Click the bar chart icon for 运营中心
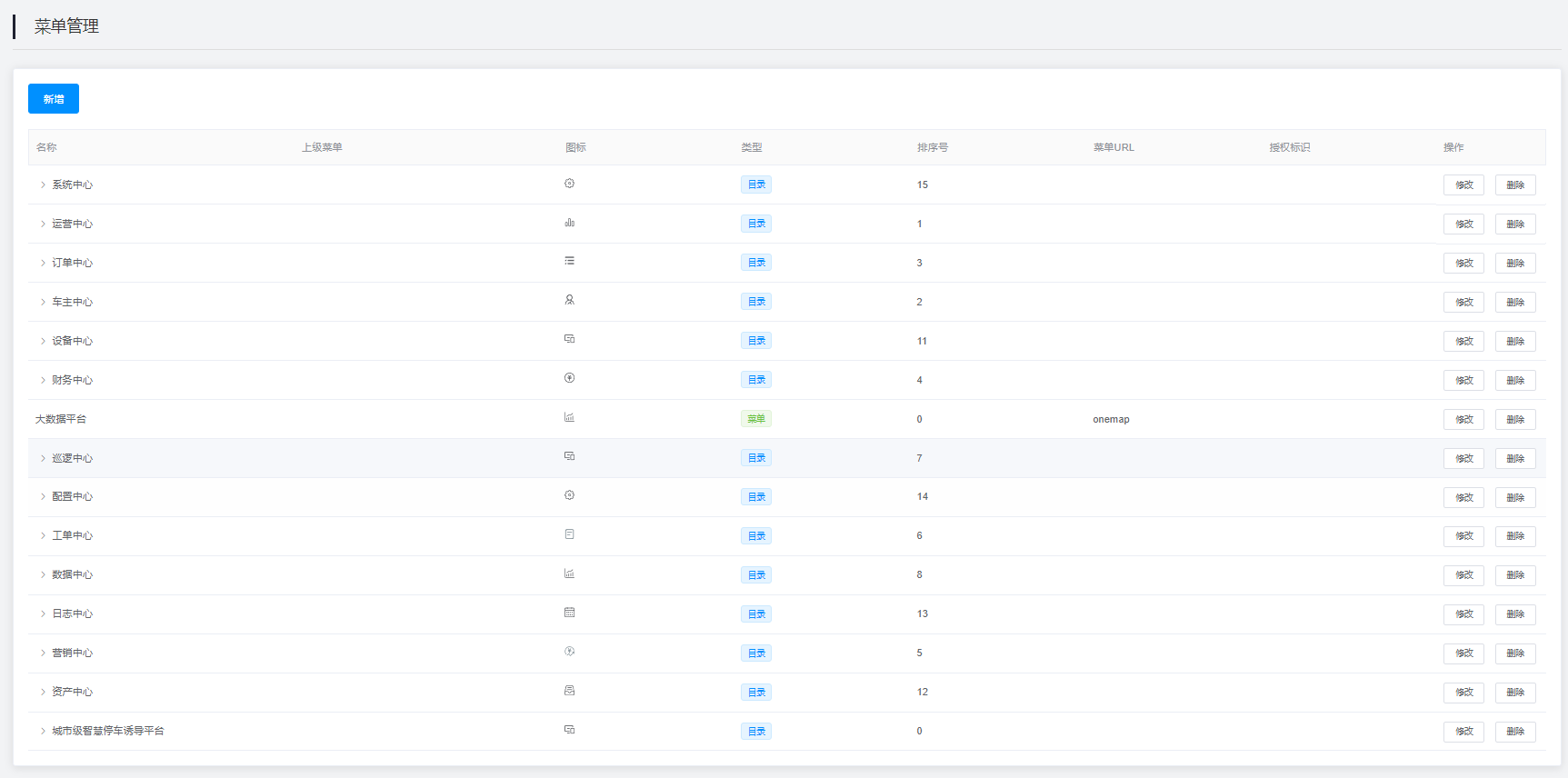 pyautogui.click(x=569, y=223)
